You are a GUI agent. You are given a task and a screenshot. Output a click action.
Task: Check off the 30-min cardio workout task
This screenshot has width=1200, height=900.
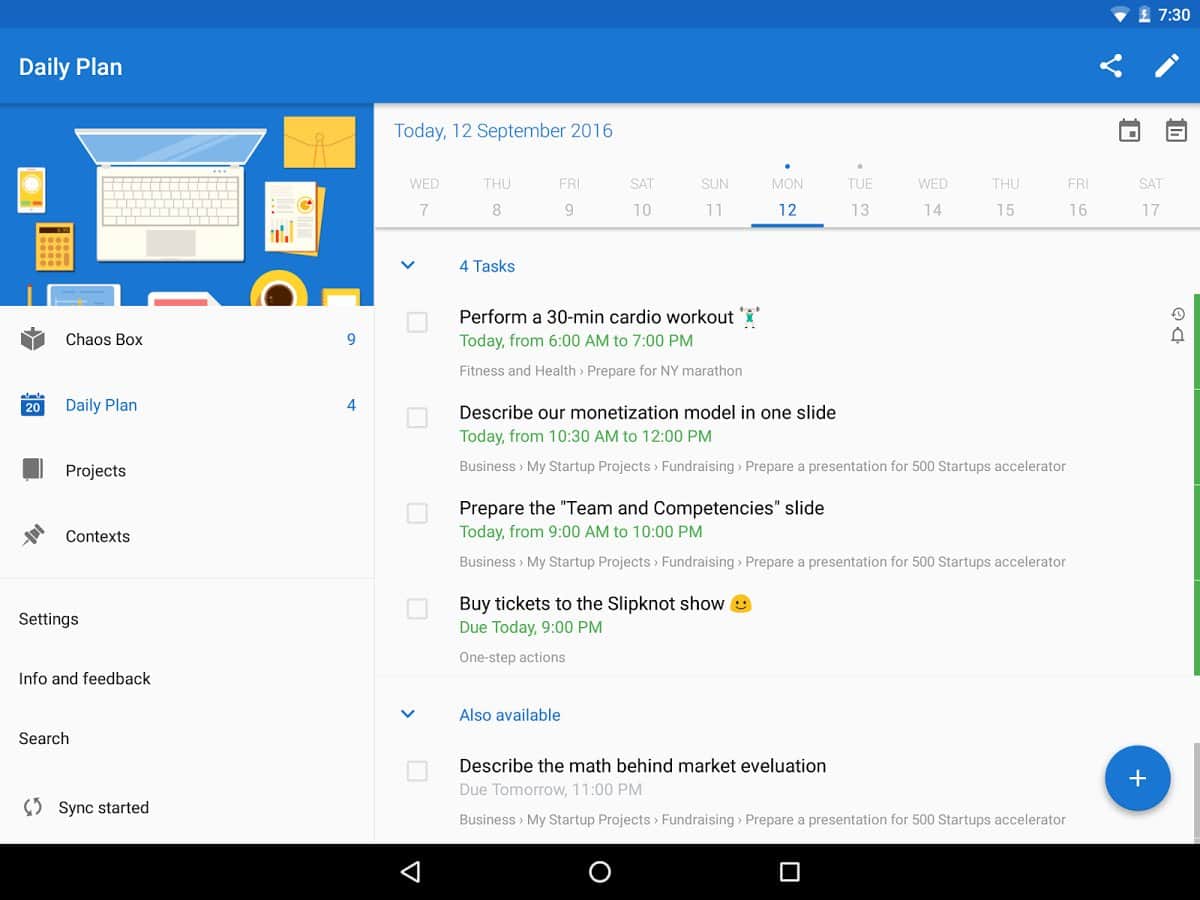417,322
